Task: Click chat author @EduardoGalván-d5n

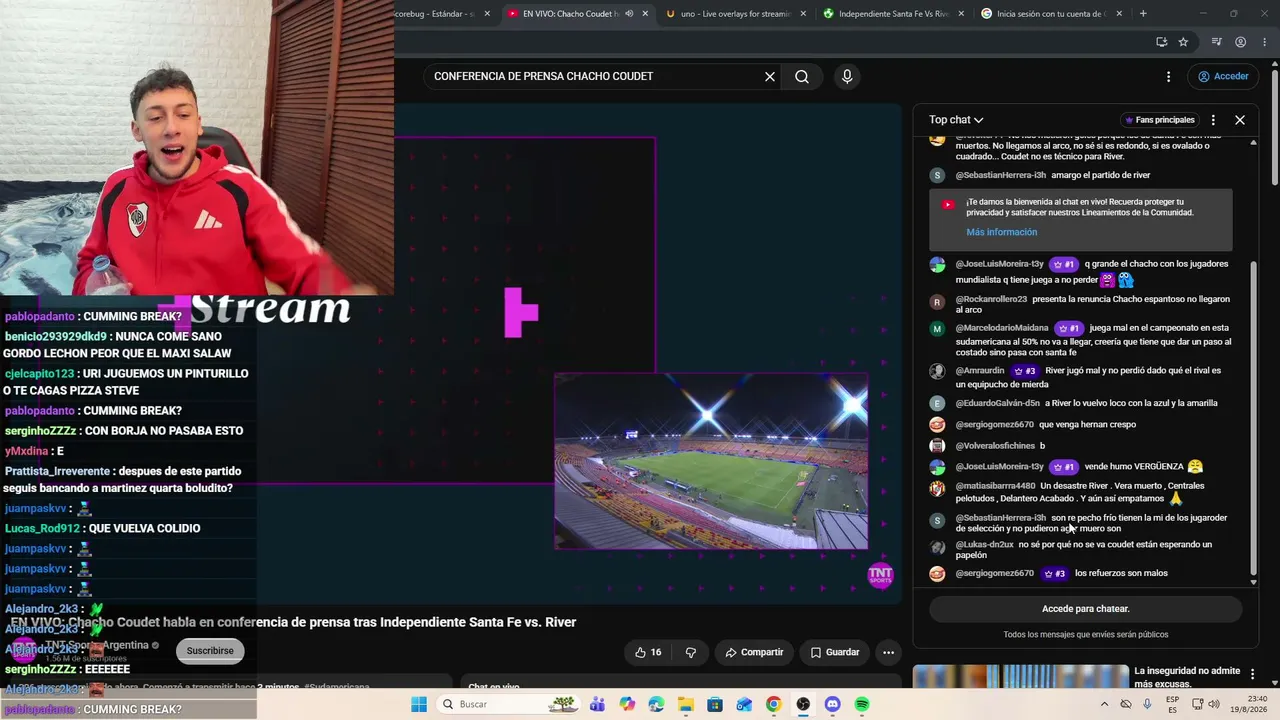Action: coord(998,403)
